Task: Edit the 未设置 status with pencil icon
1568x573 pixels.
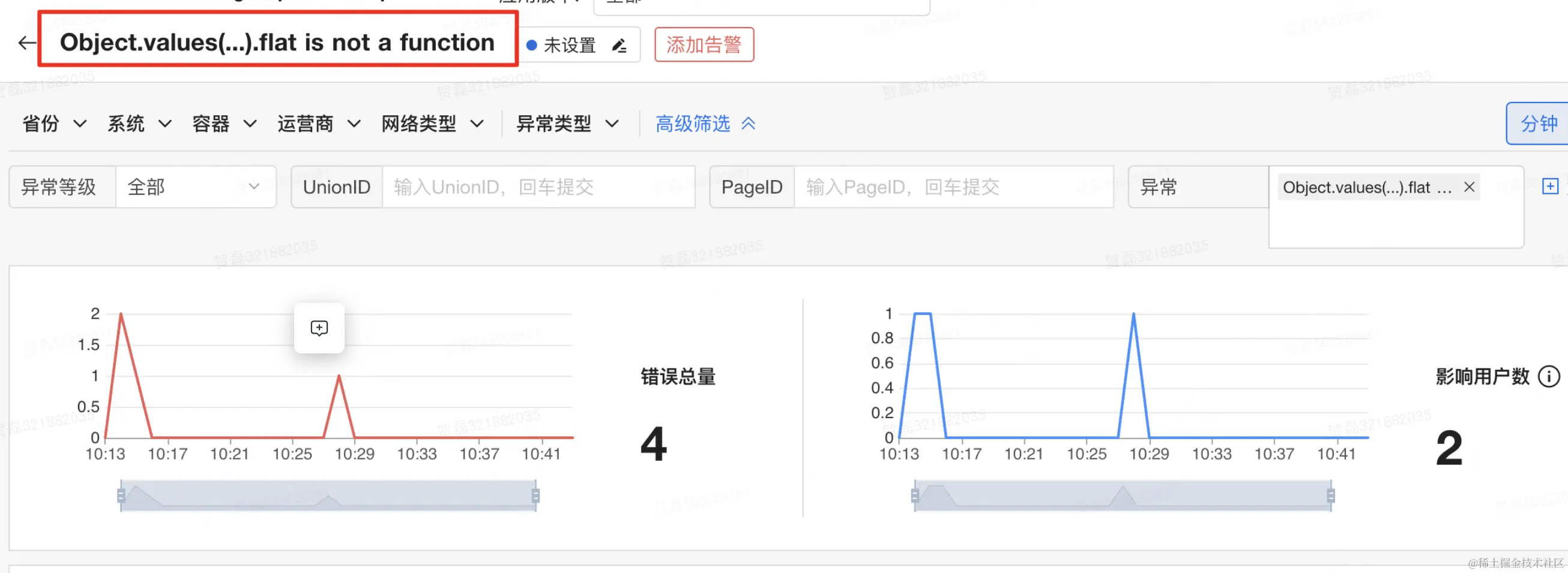Action: (x=619, y=45)
